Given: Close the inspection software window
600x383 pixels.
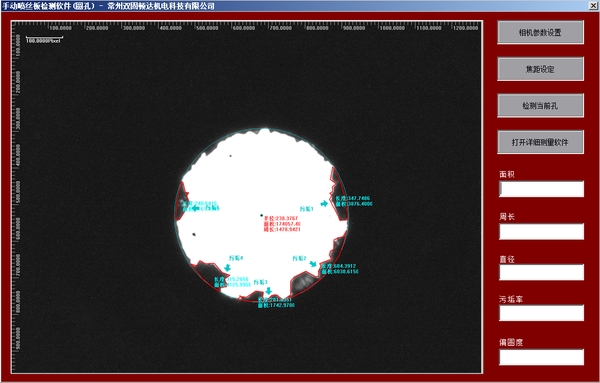Looking at the screenshot, I should point(593,5).
